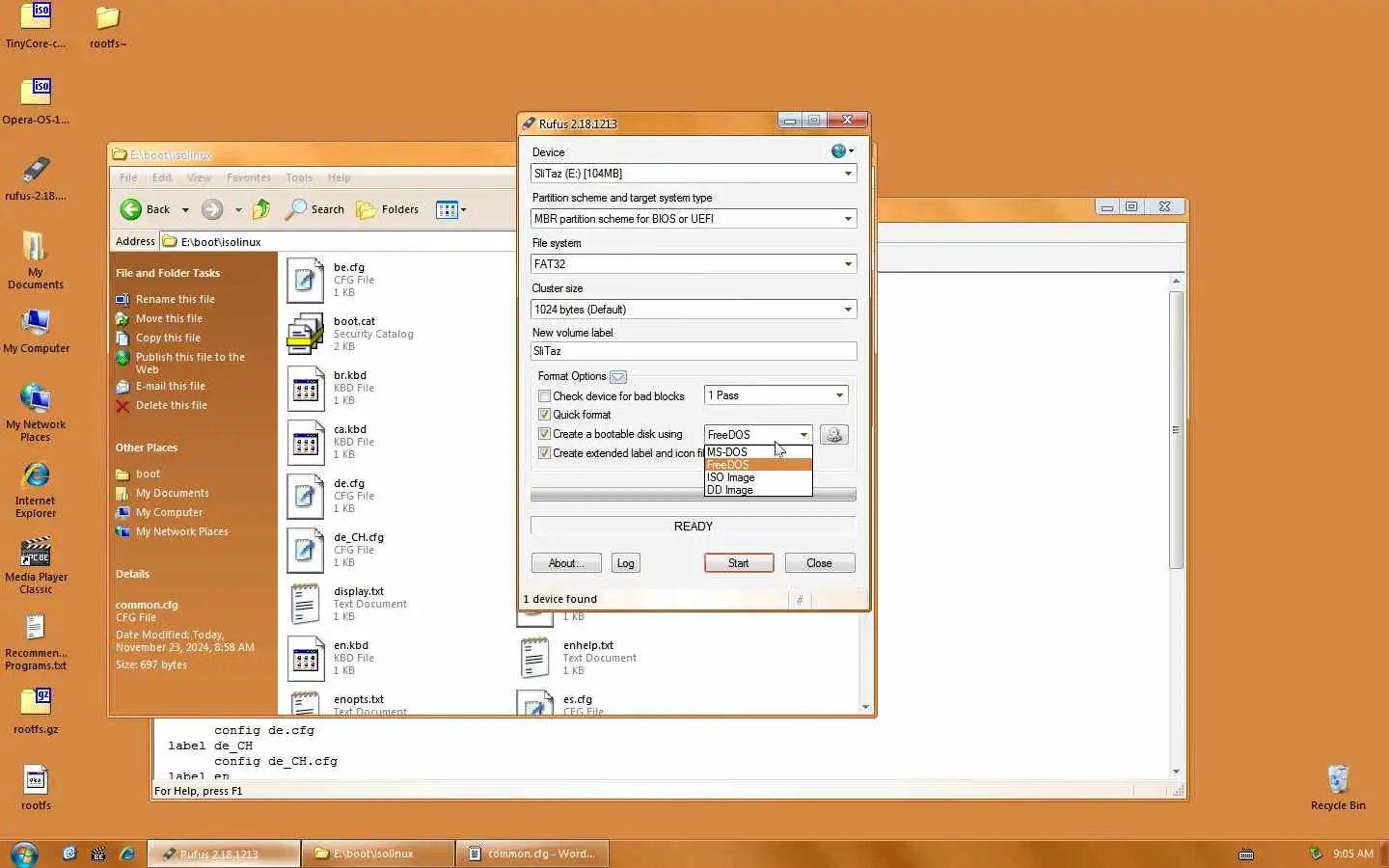The width and height of the screenshot is (1389, 868).
Task: Click the New volume label field
Action: point(694,351)
